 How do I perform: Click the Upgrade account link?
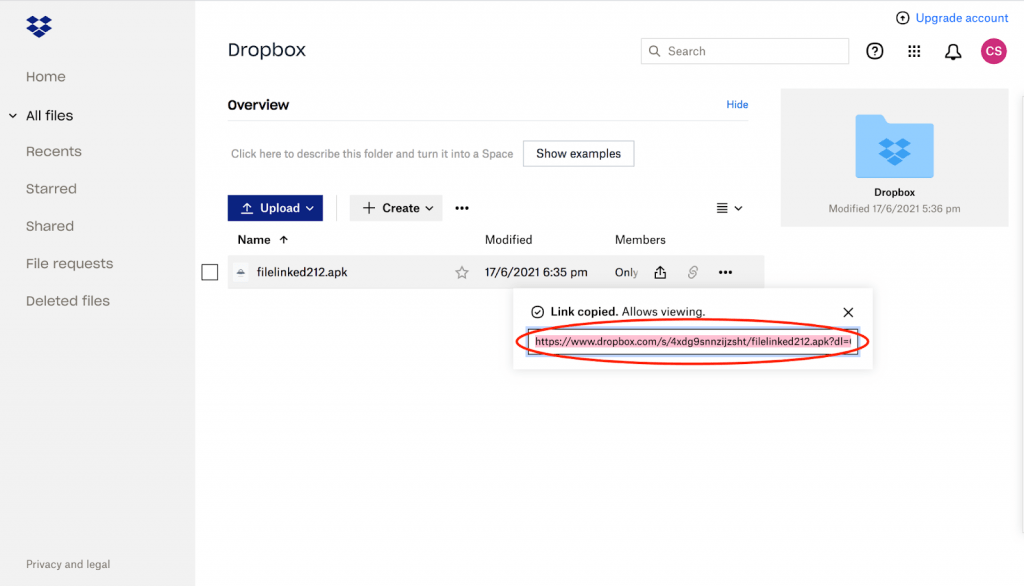point(961,18)
